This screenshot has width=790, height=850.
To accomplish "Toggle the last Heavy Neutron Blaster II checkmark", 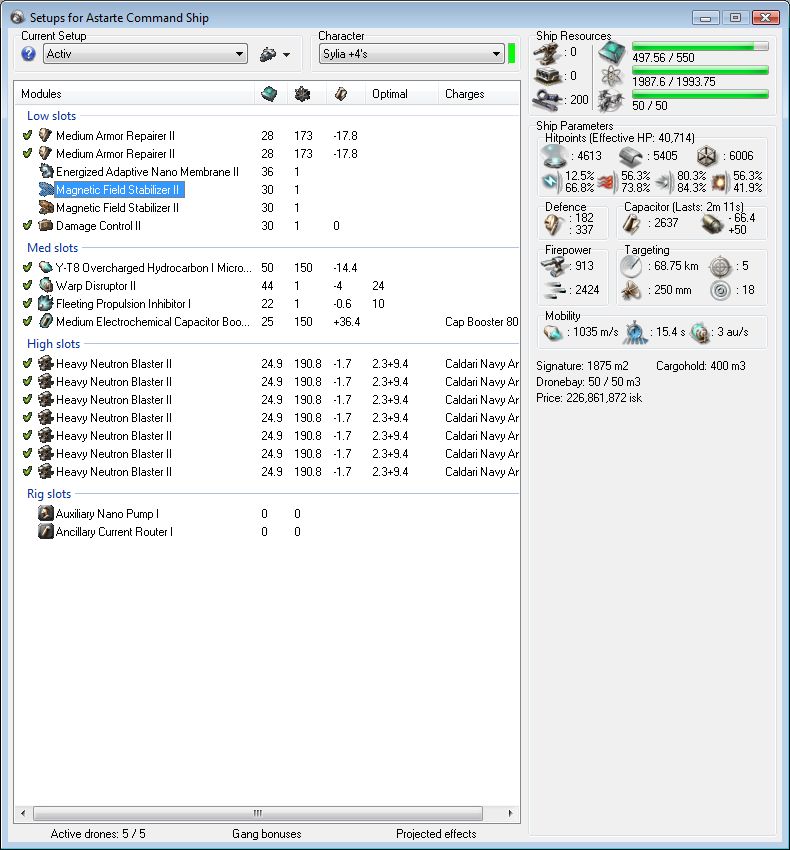I will click(x=27, y=472).
